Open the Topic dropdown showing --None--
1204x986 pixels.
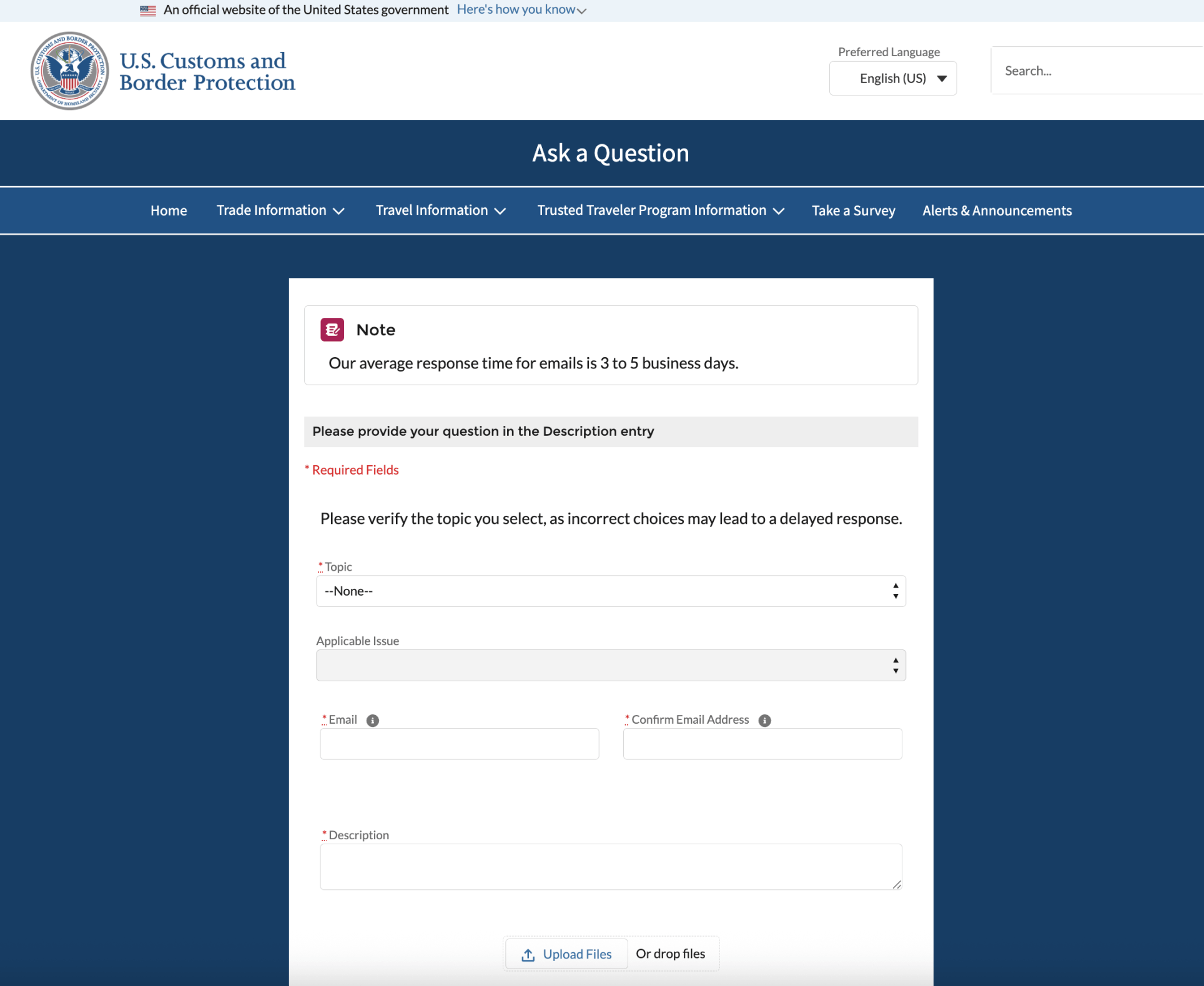[x=610, y=591]
